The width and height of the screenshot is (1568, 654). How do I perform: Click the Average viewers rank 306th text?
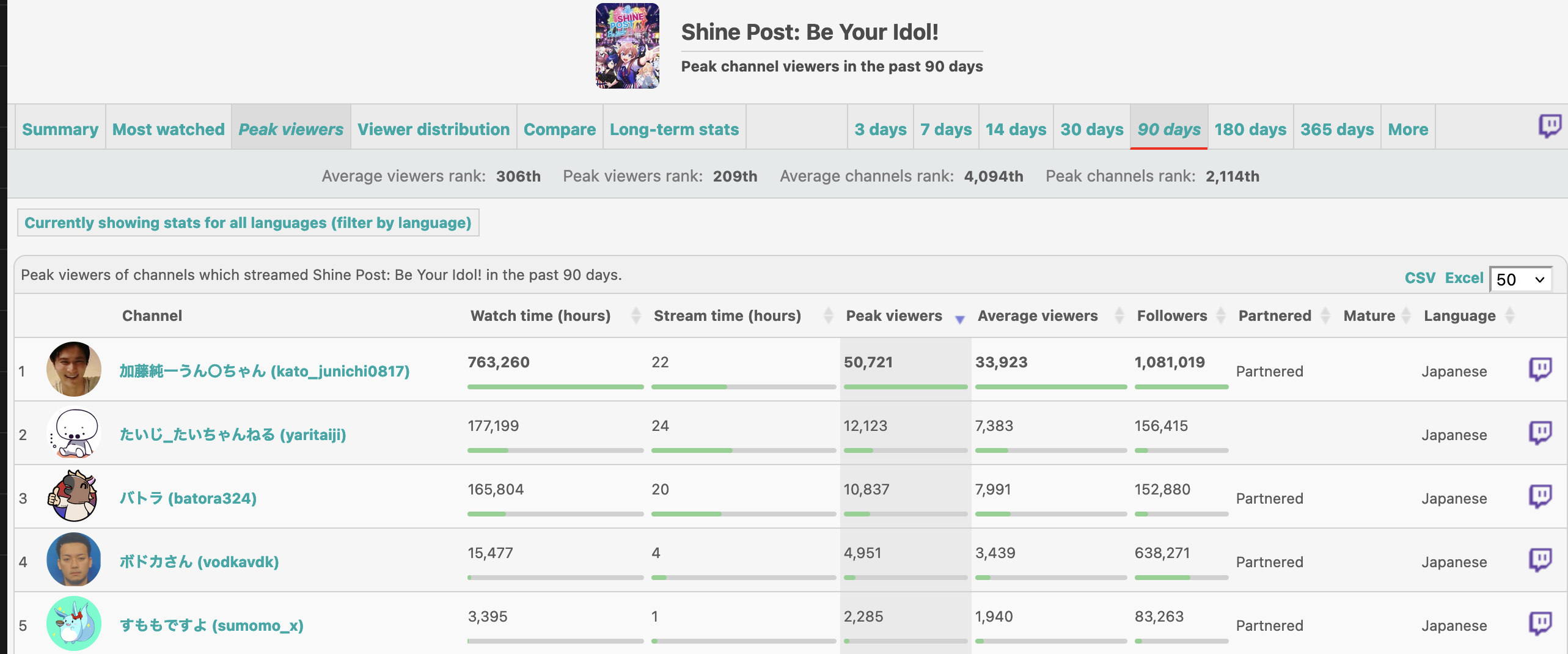point(431,176)
